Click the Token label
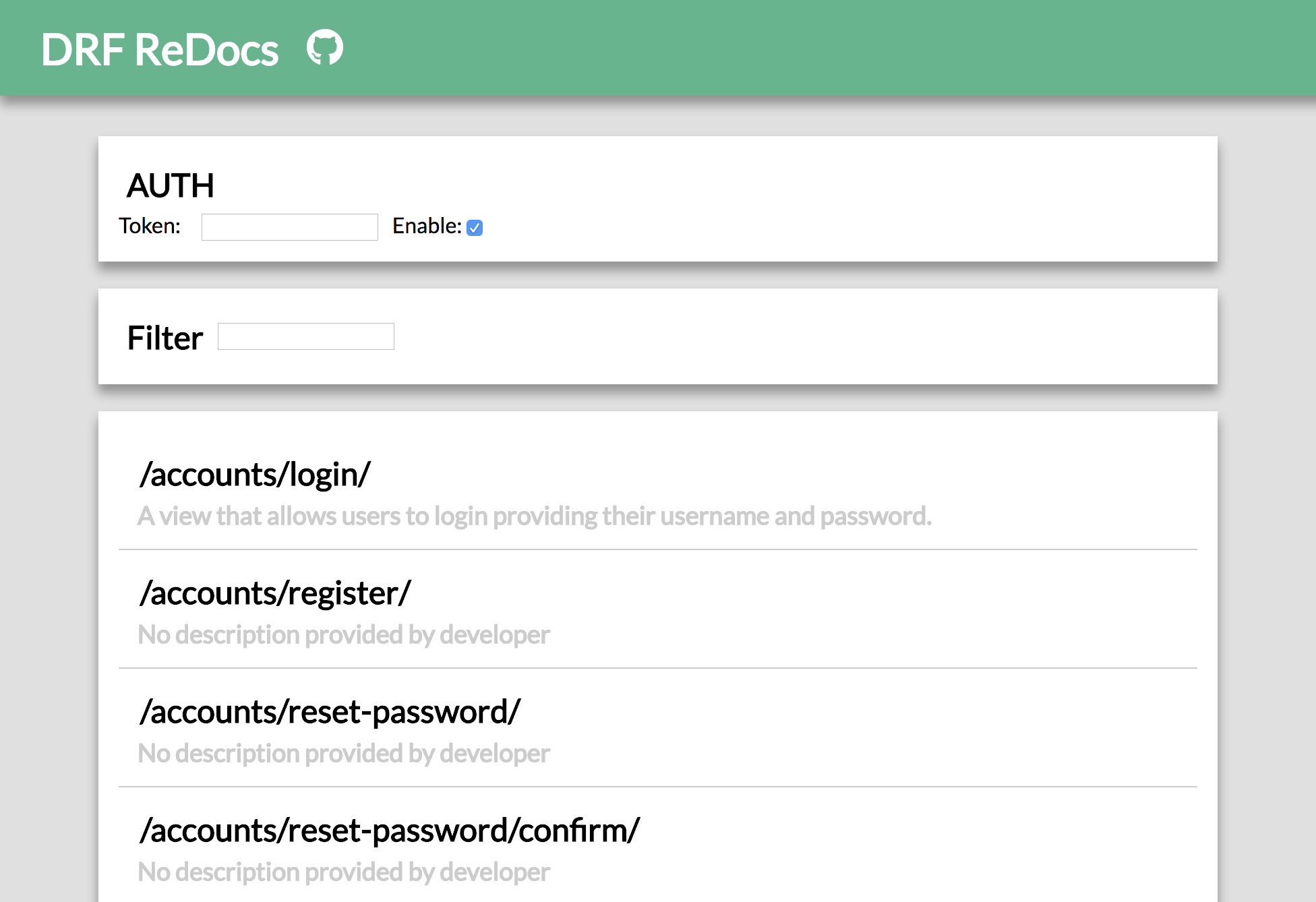This screenshot has height=902, width=1316. tap(150, 226)
